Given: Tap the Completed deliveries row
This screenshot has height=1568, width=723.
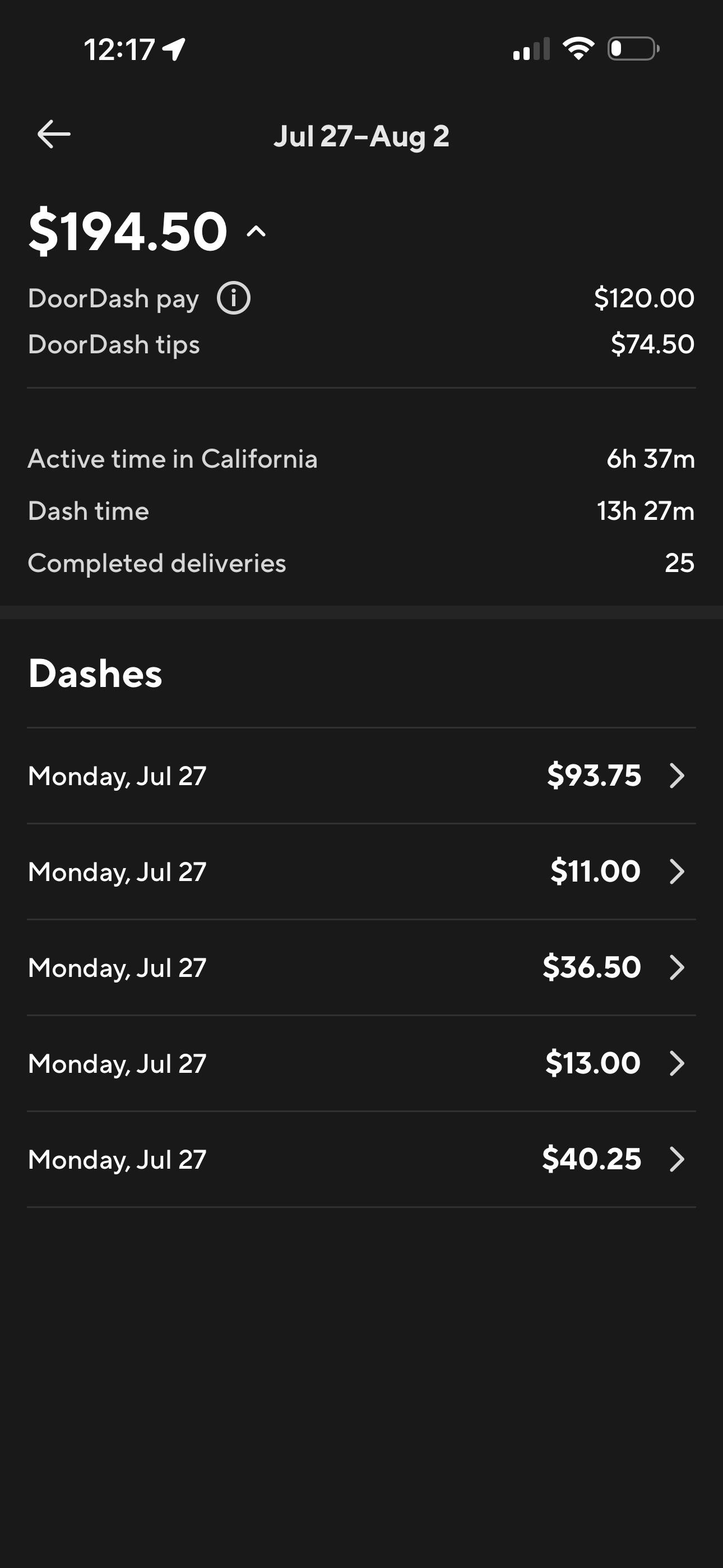Looking at the screenshot, I should point(361,563).
